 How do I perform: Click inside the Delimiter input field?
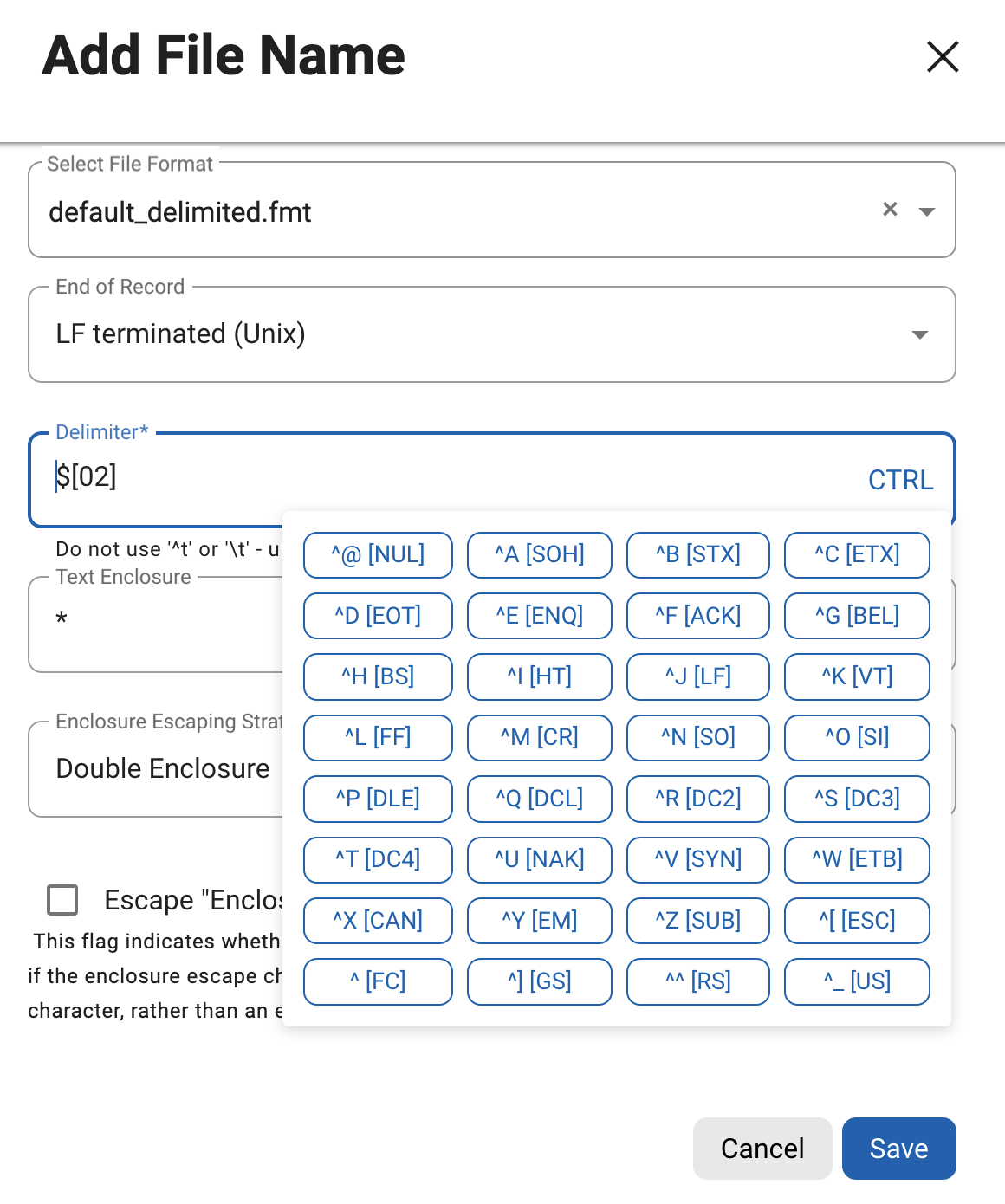tap(173, 478)
